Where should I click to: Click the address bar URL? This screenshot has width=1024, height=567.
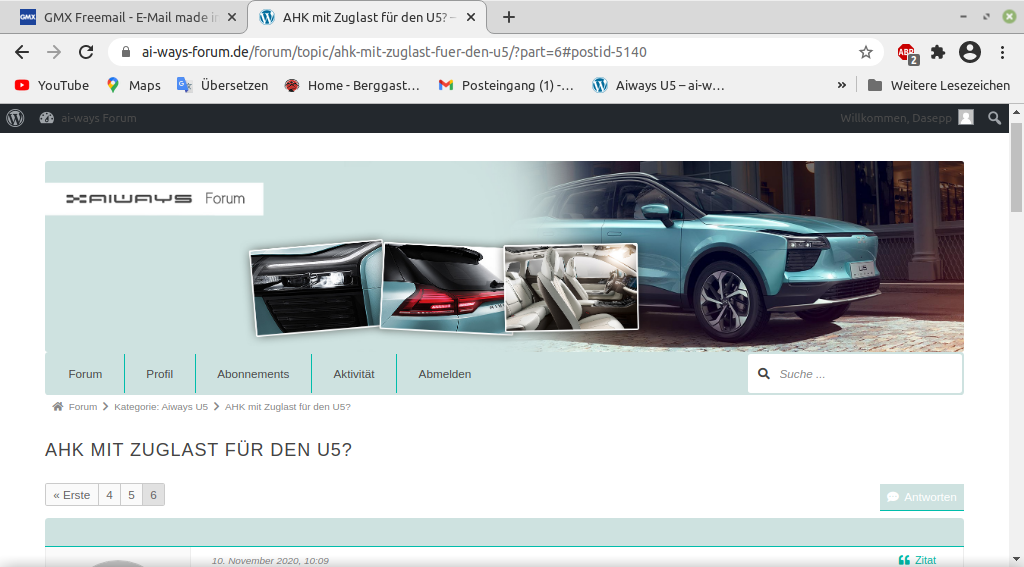point(394,52)
